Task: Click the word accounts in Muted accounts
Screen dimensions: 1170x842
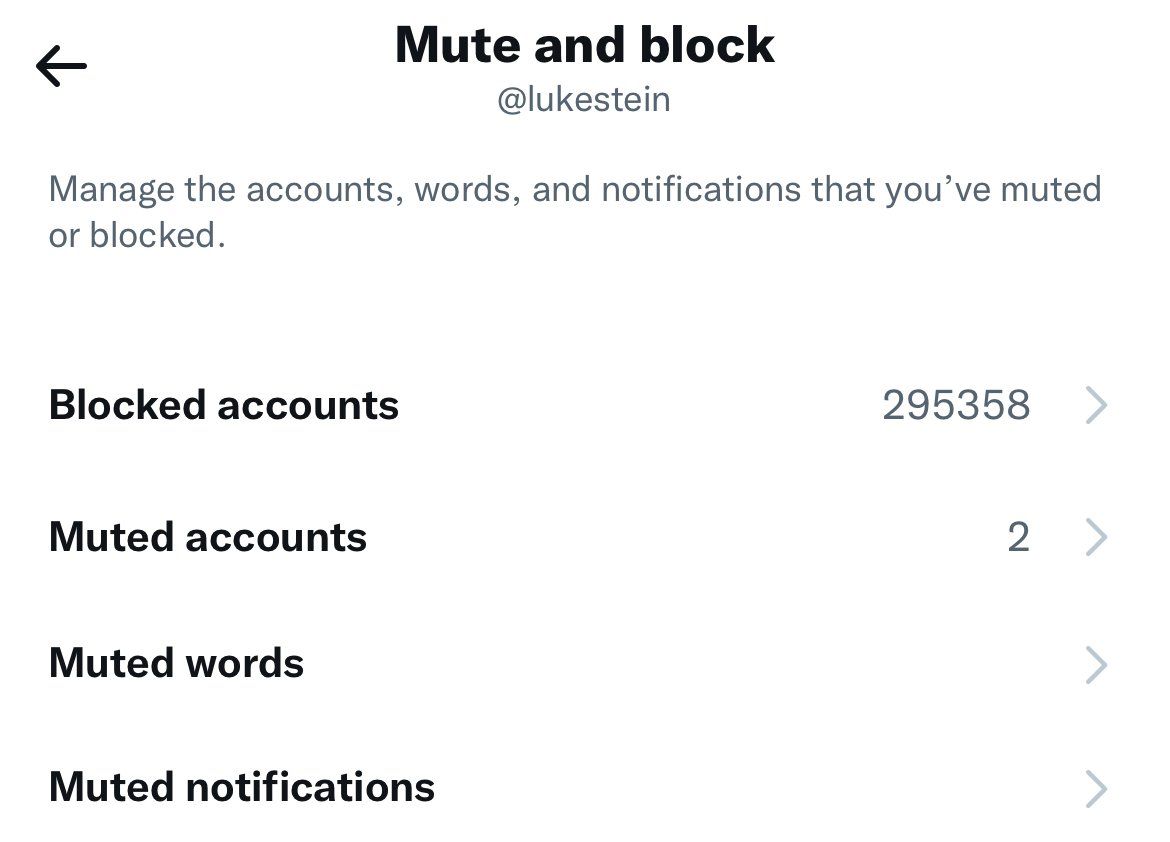Action: click(276, 538)
